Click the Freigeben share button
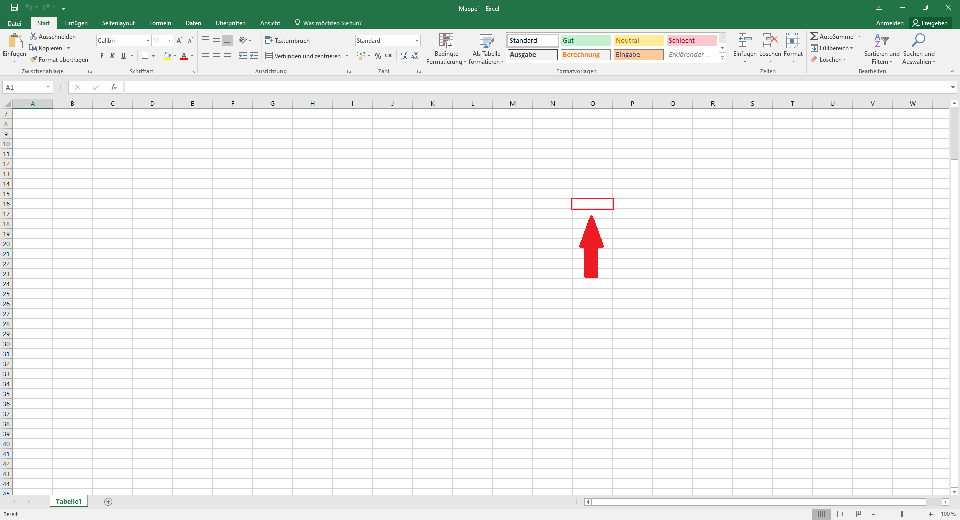The image size is (960, 520). [930, 23]
